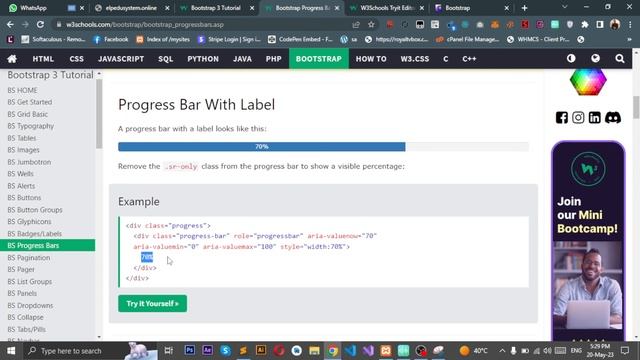The width and height of the screenshot is (640, 360).
Task: Open W3Schools LinkedIn icon
Action: (x=595, y=118)
